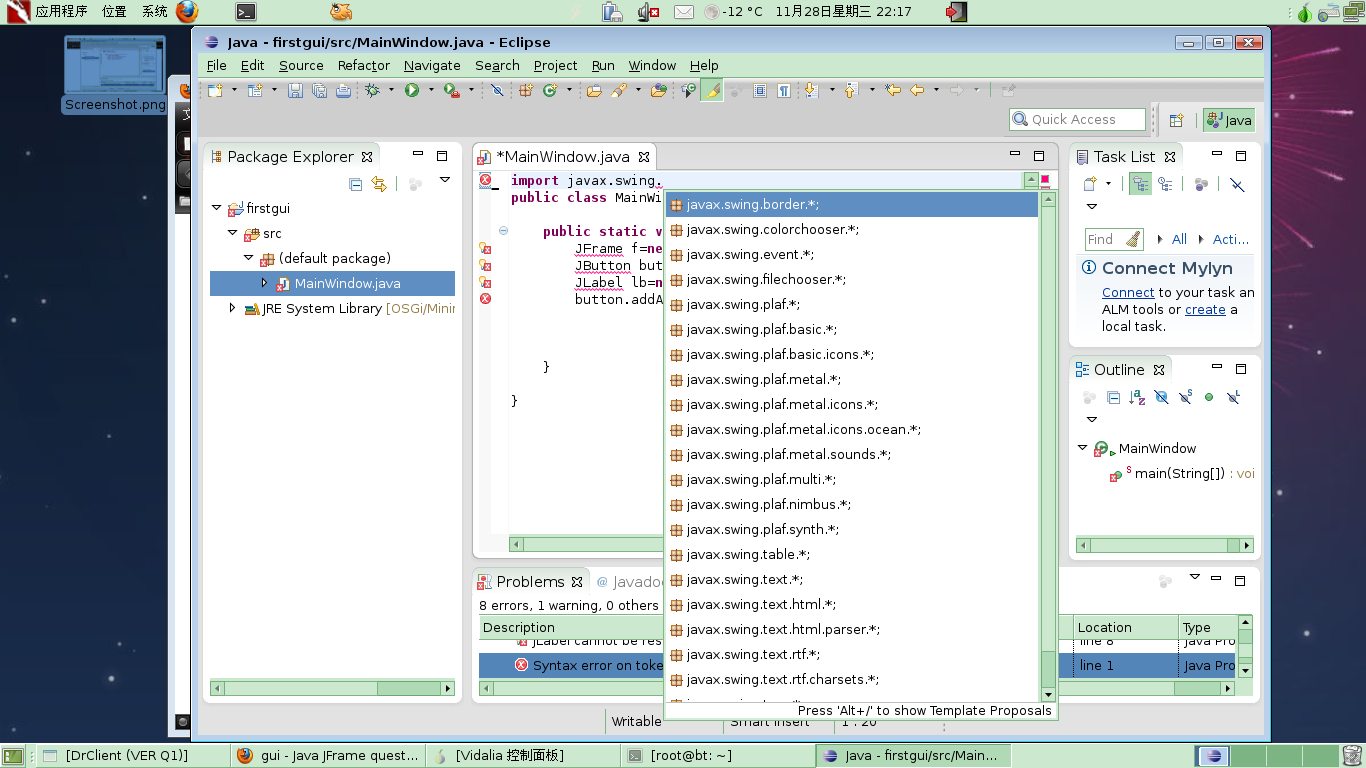
Task: Select javax.swing.border.* proposal
Action: pyautogui.click(x=852, y=204)
